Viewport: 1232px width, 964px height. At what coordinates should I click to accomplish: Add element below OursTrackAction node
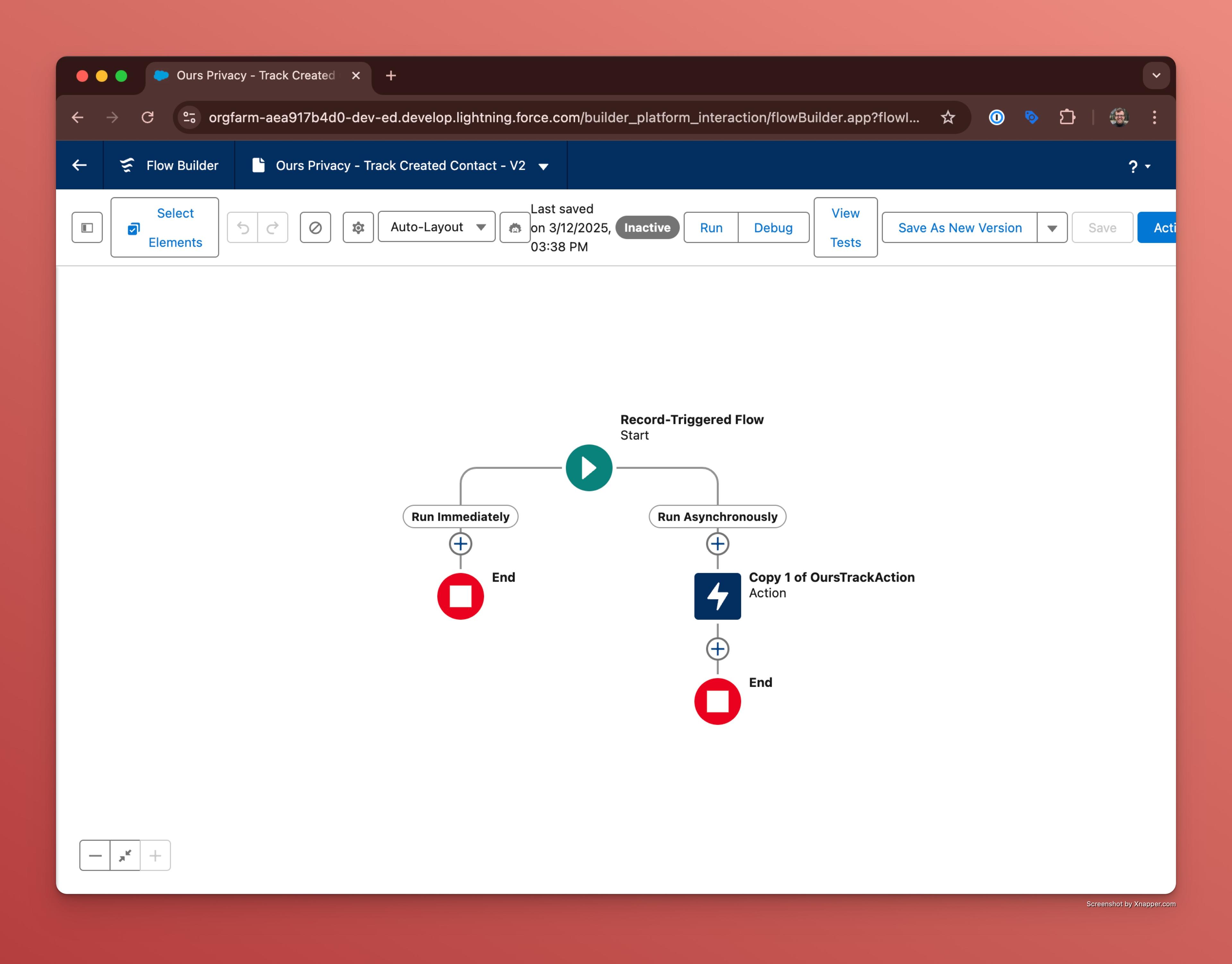(x=717, y=649)
